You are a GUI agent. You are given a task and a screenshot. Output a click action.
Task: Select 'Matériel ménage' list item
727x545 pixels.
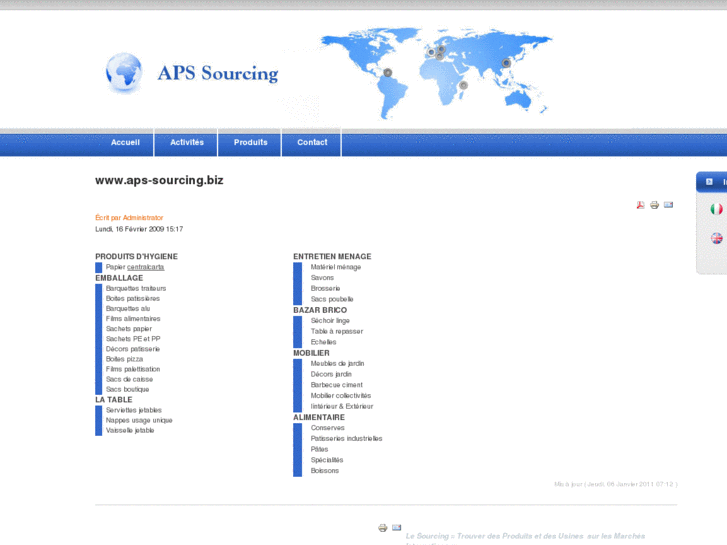tap(336, 267)
